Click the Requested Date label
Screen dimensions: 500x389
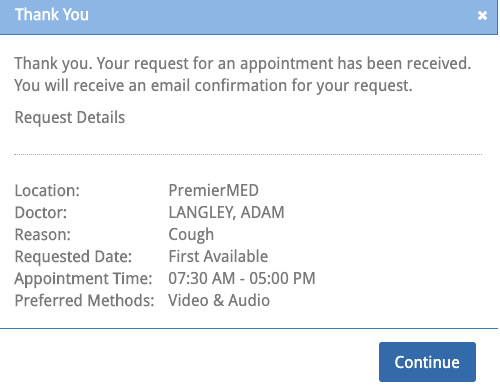pos(73,256)
